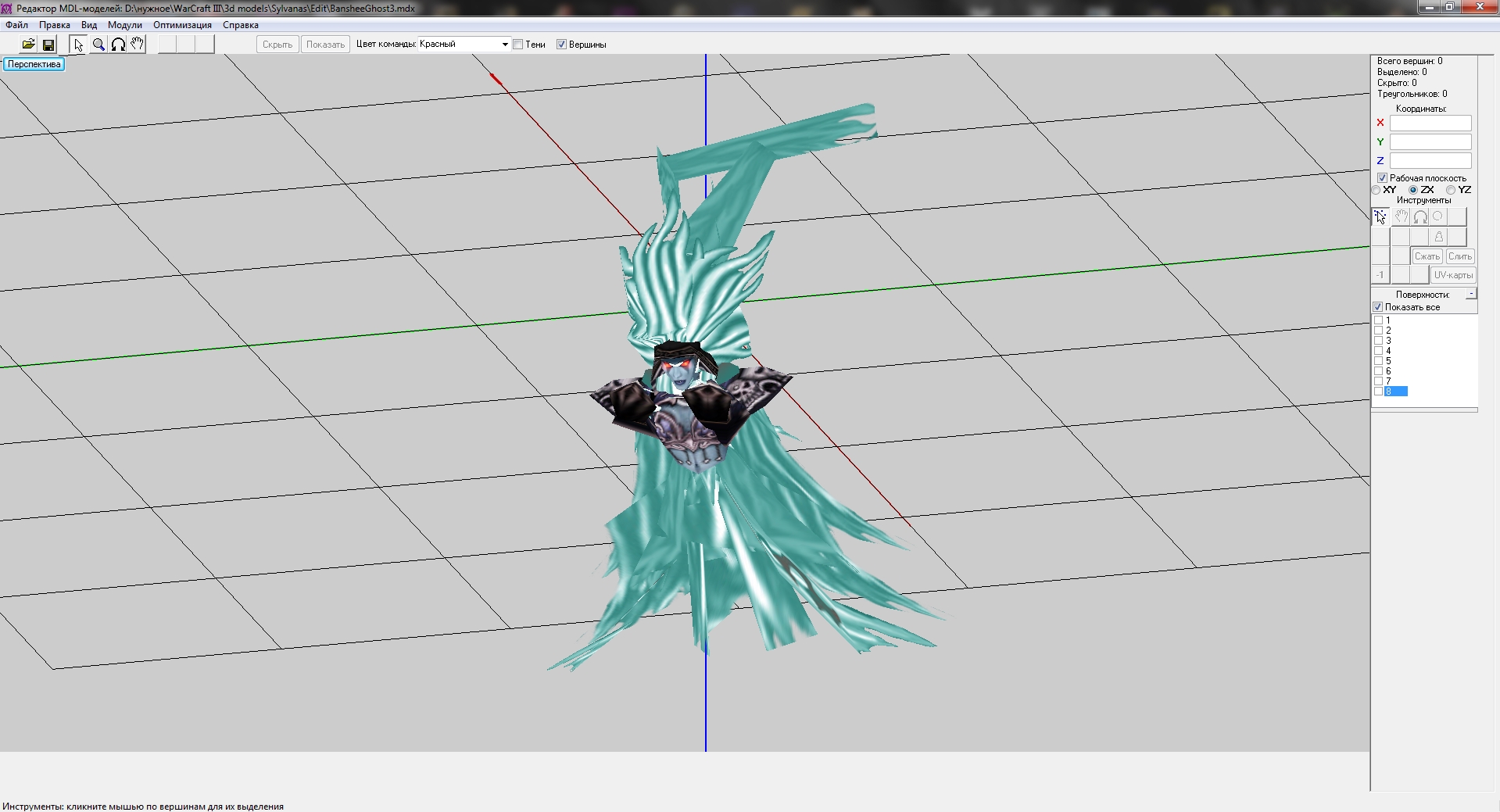Screen dimensions: 1500x812
Task: Uncheck the Вершины checkbox
Action: pyautogui.click(x=561, y=45)
